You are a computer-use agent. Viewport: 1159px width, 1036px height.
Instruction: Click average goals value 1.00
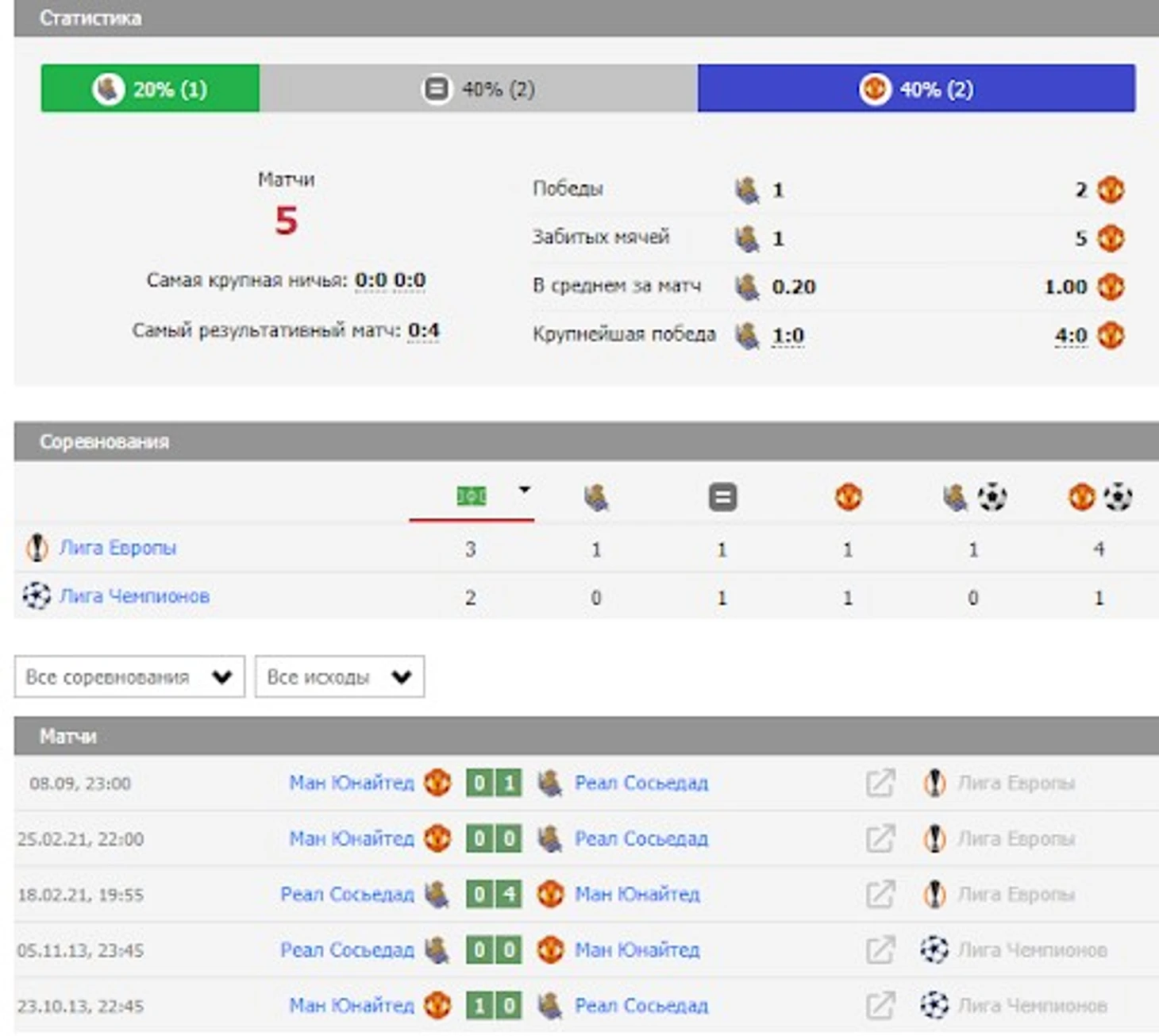(1065, 287)
